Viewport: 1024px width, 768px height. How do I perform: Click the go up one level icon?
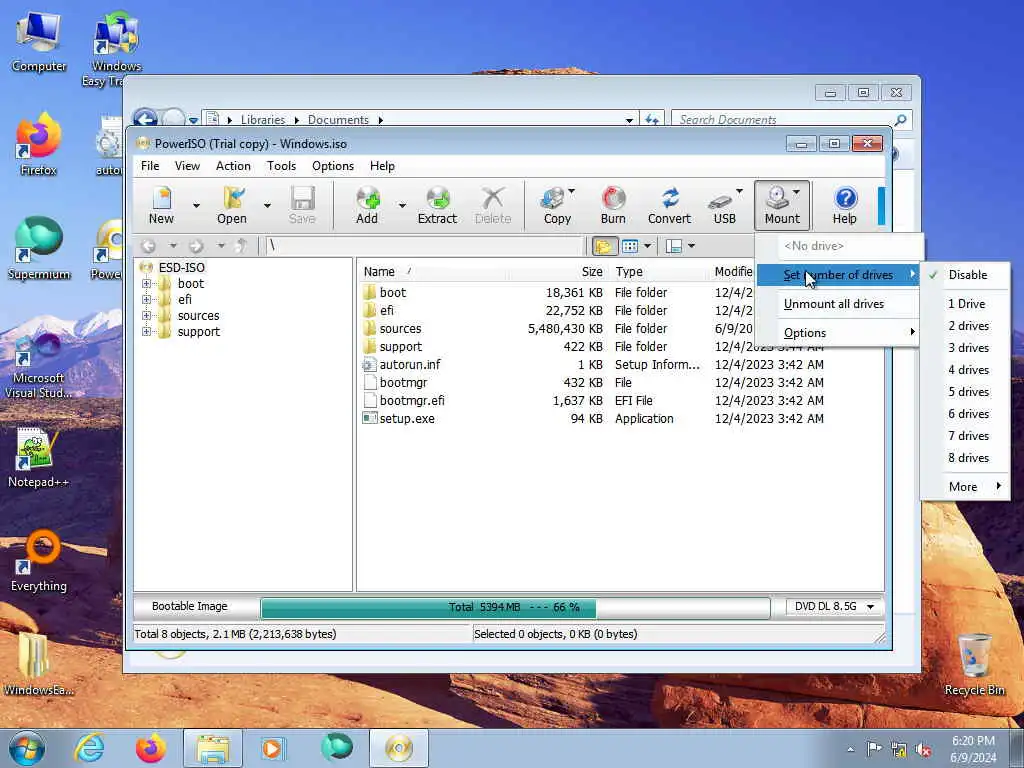click(x=242, y=246)
